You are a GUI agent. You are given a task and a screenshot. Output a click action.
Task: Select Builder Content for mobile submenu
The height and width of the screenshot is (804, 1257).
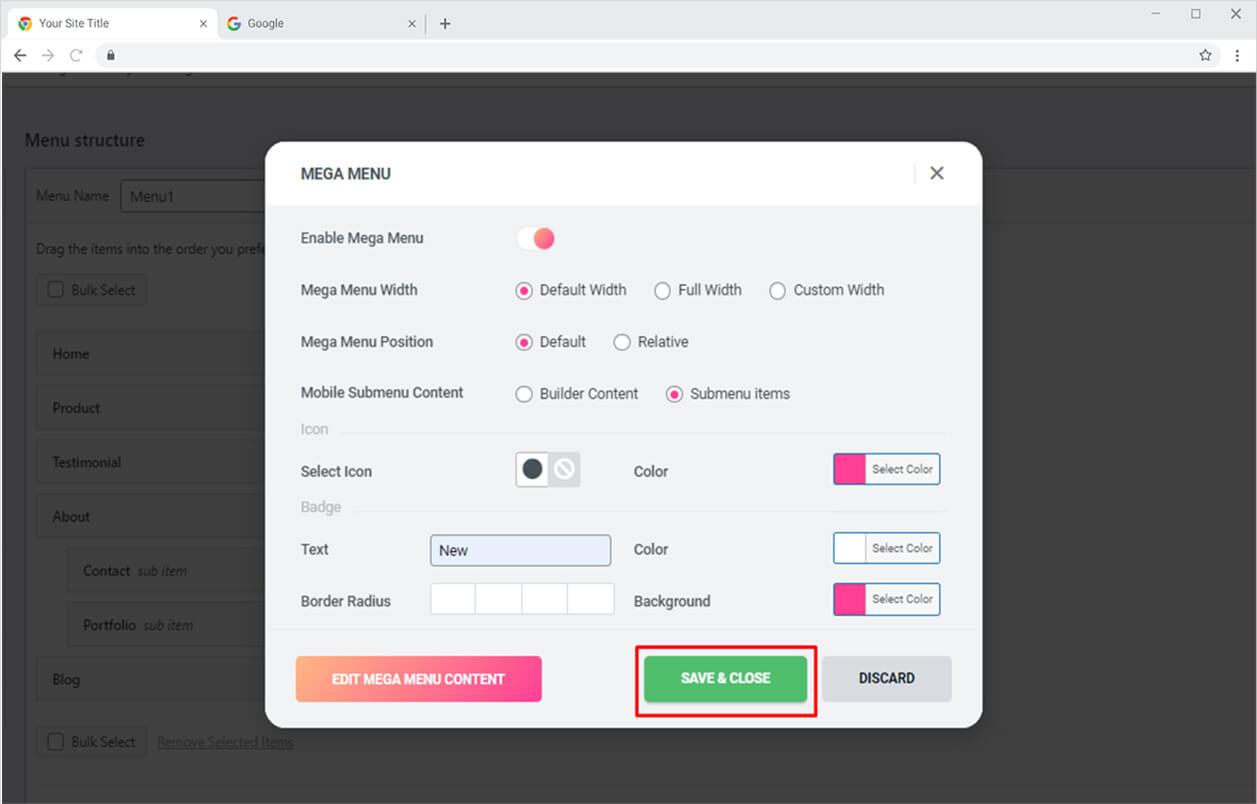[x=524, y=394]
